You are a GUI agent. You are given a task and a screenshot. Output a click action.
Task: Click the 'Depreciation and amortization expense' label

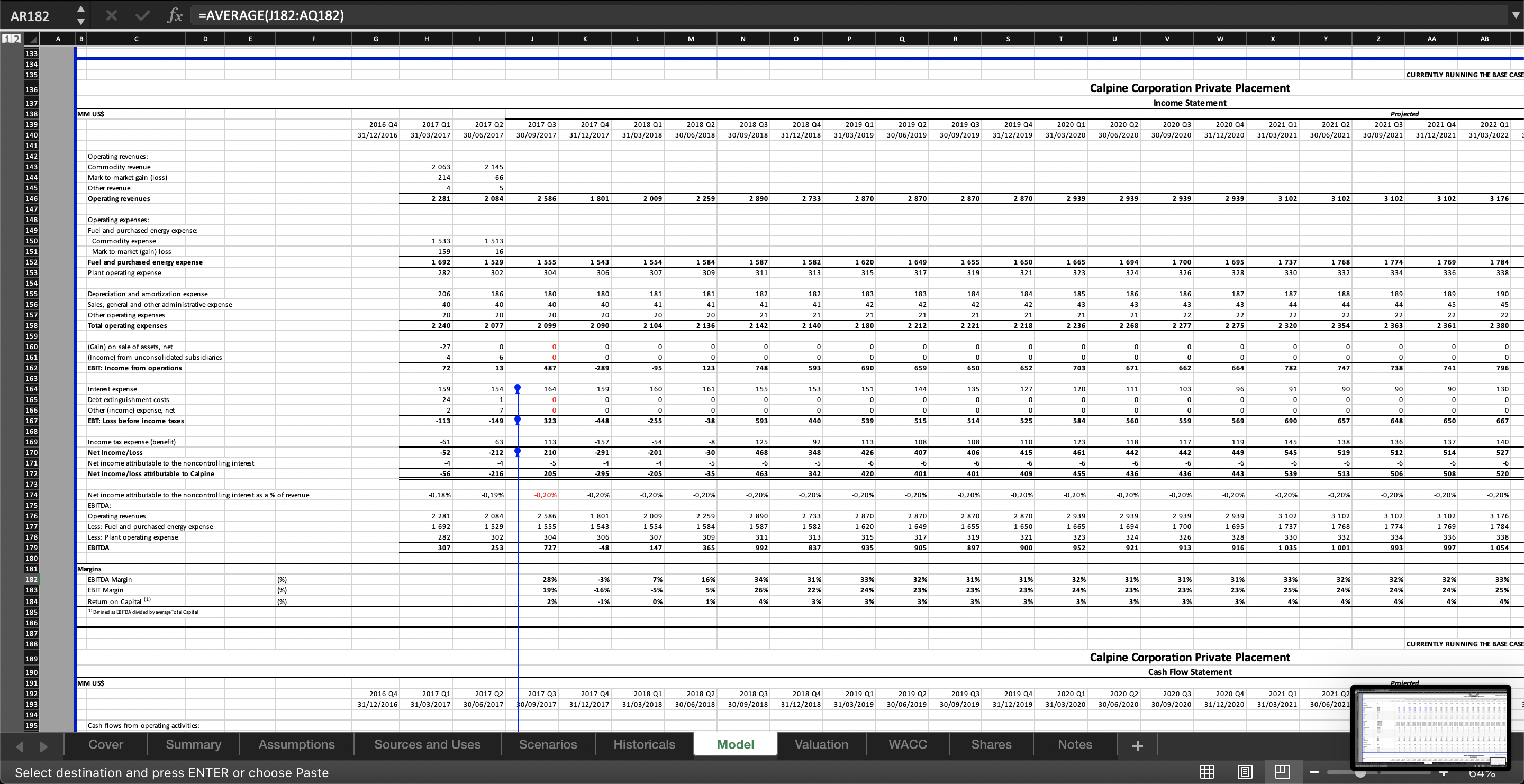pyautogui.click(x=147, y=294)
